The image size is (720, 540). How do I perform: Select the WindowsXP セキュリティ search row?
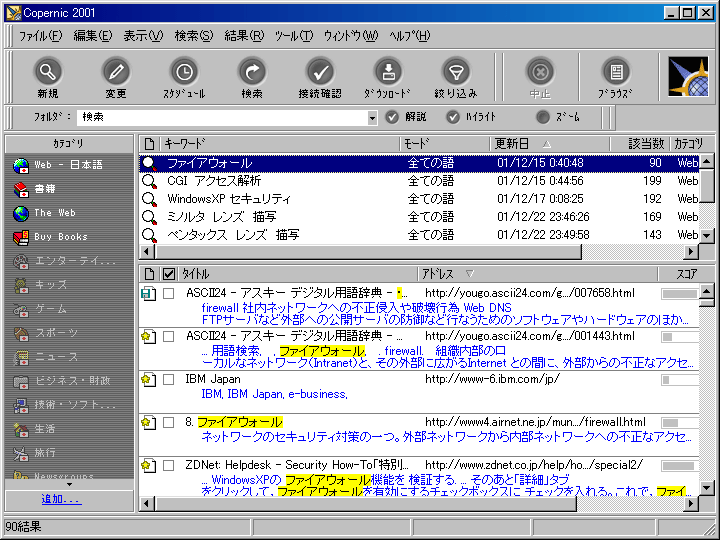(420, 199)
